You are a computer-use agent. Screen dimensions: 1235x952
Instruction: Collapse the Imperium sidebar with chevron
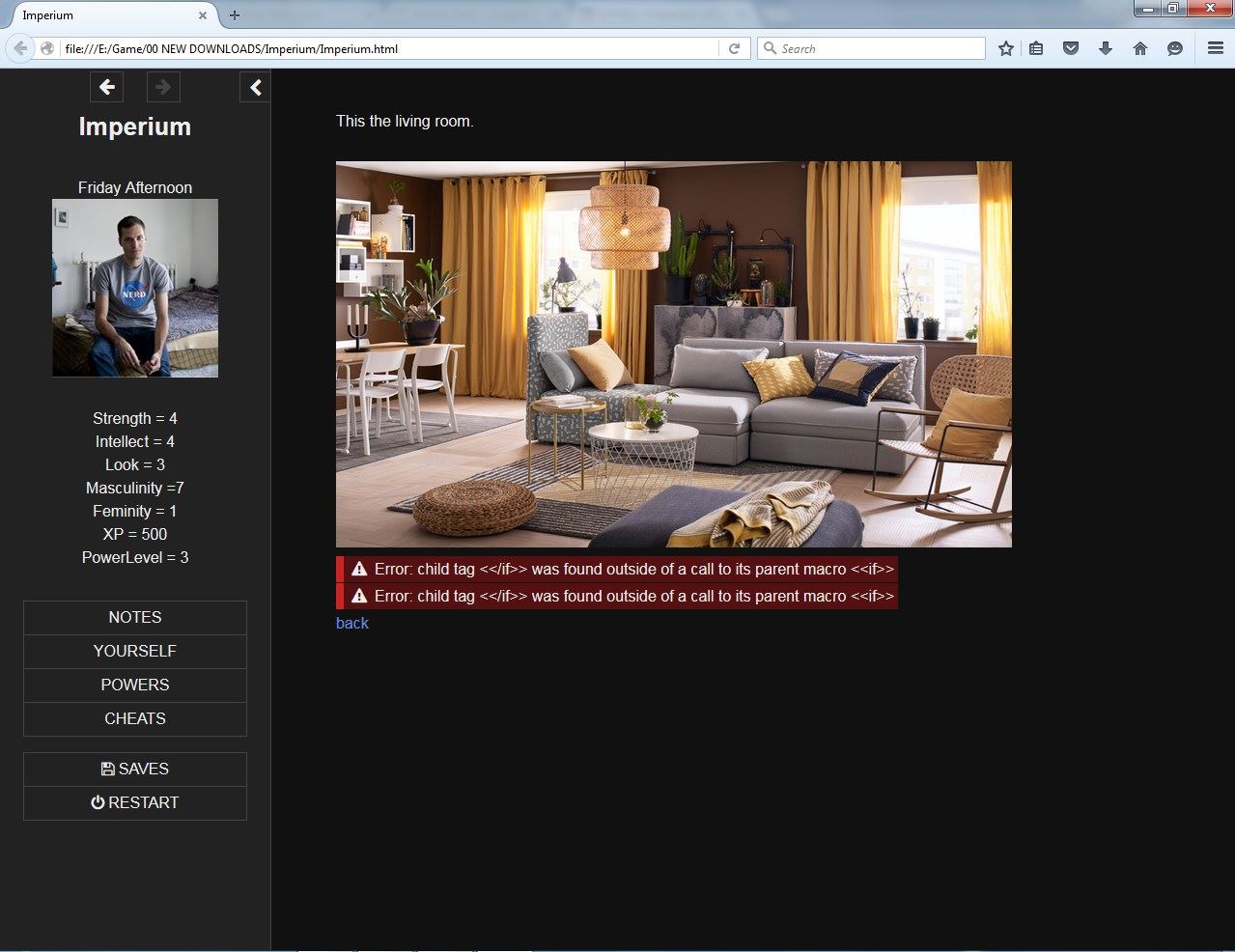pyautogui.click(x=255, y=88)
